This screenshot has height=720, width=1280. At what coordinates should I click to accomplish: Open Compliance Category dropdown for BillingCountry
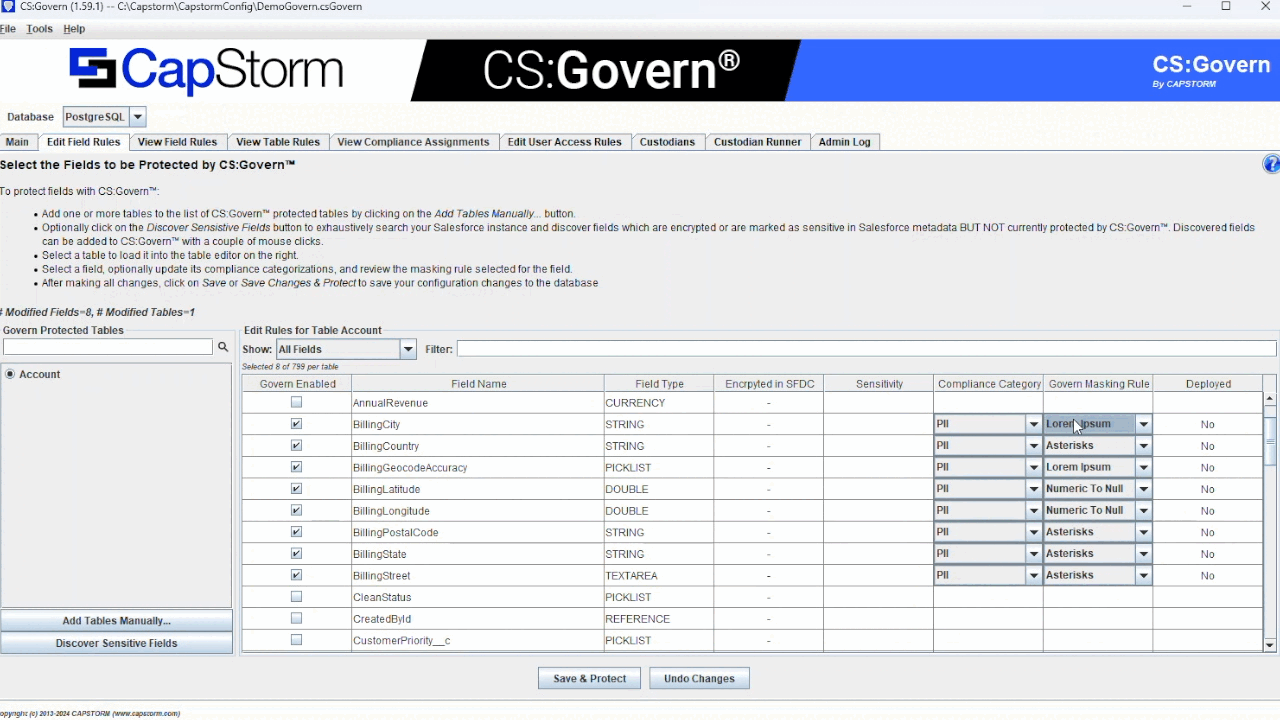(x=1034, y=446)
